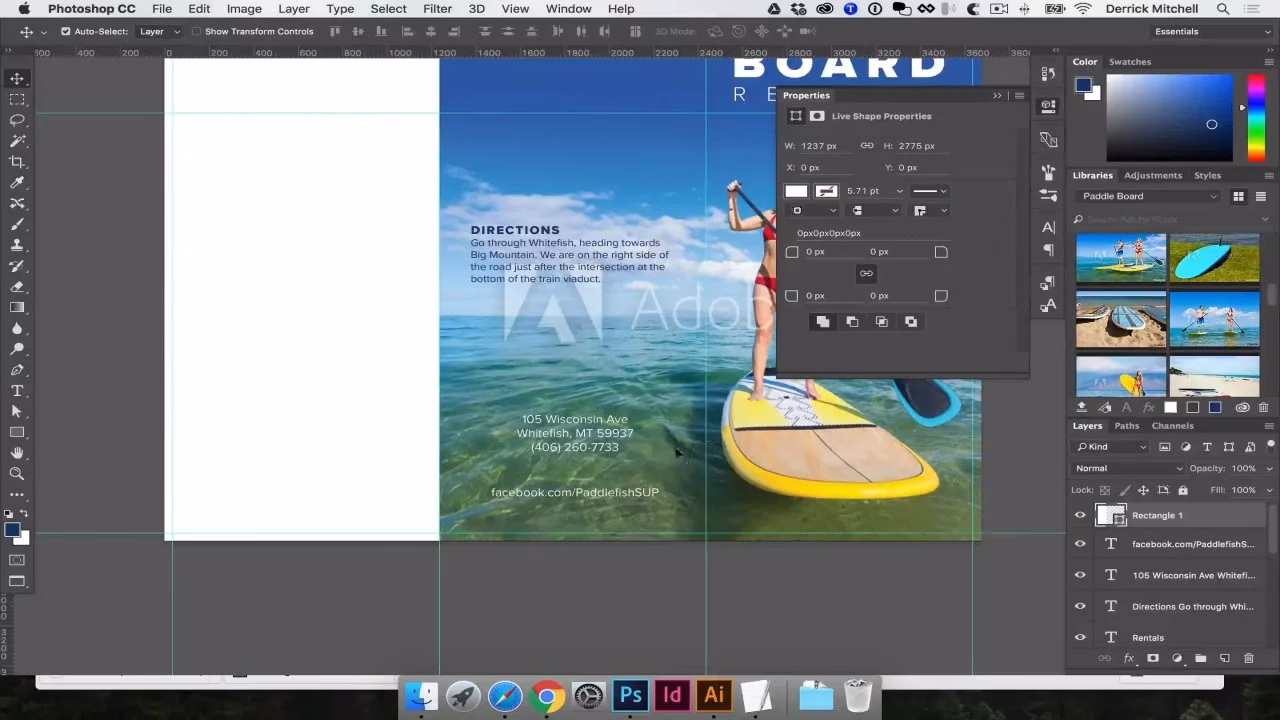
Task: Click the Live Shape Properties label
Action: tap(881, 116)
